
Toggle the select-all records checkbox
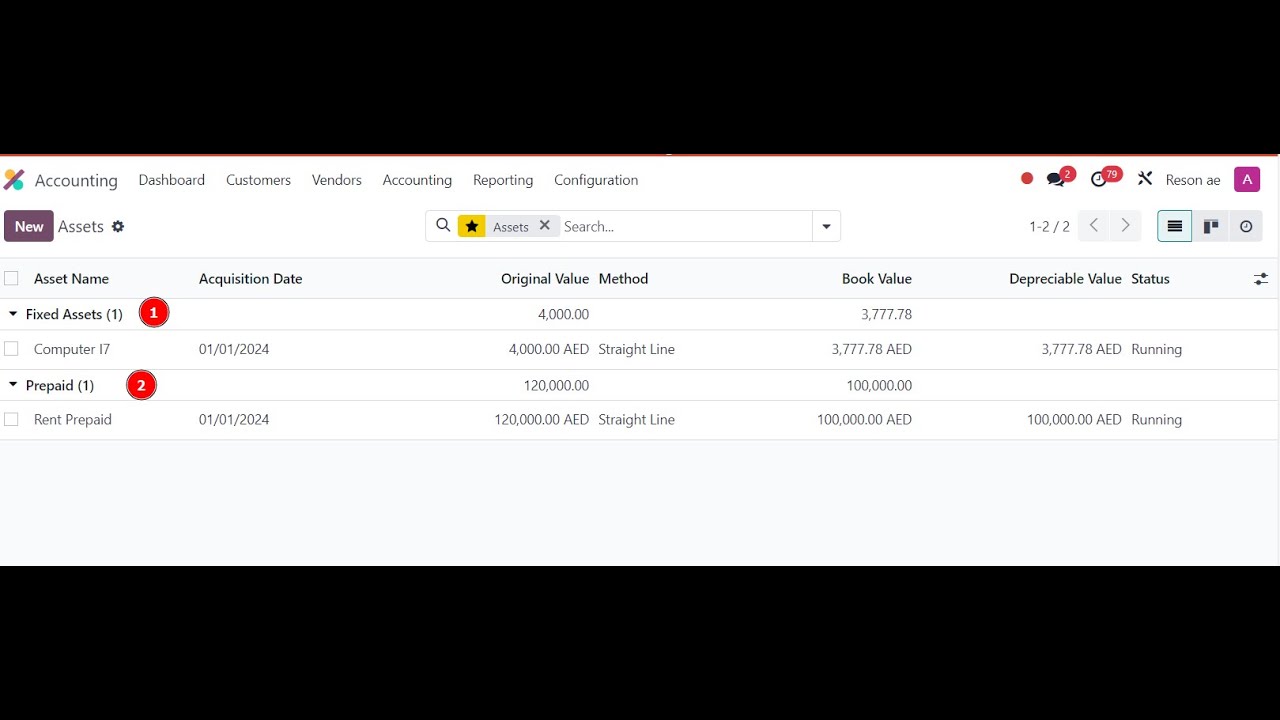(11, 279)
